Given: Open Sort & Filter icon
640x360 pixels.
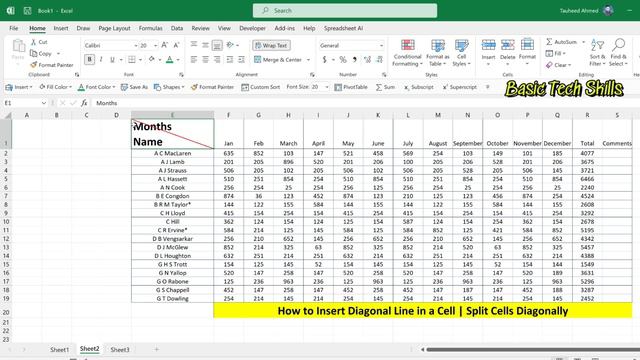Looking at the screenshot, I should click(x=597, y=45).
